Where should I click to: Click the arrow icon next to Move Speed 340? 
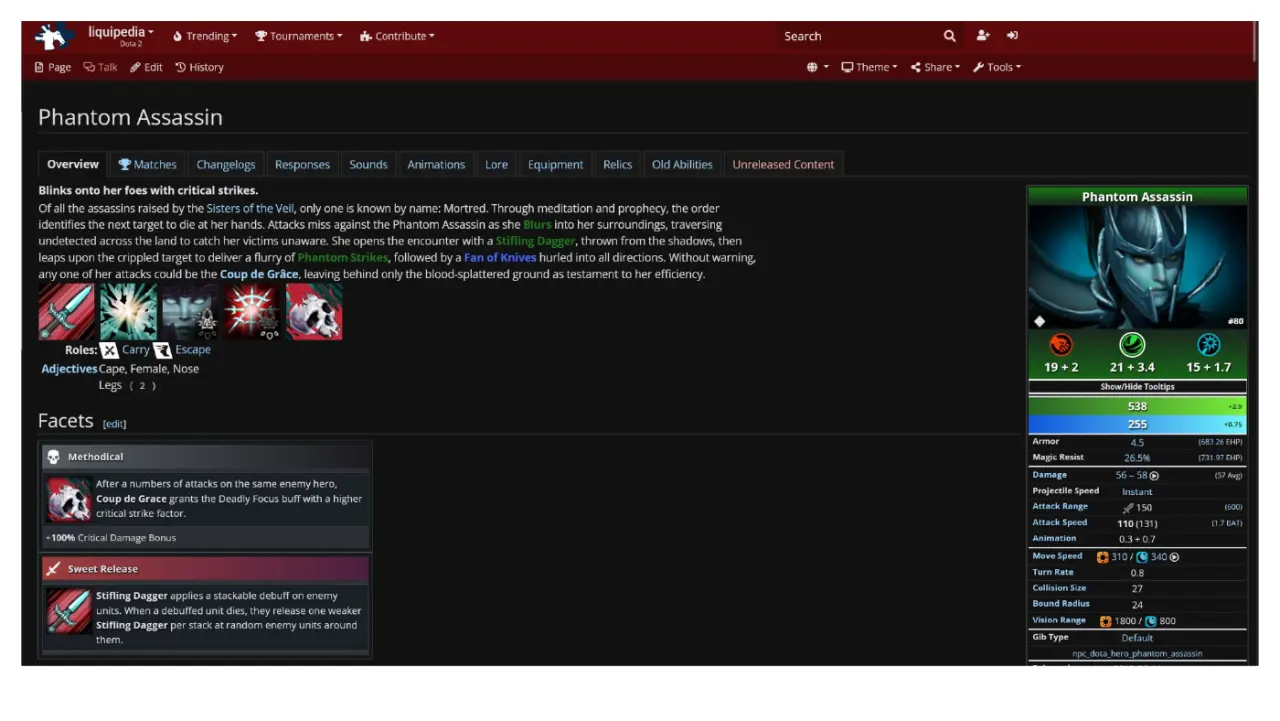[x=1174, y=557]
